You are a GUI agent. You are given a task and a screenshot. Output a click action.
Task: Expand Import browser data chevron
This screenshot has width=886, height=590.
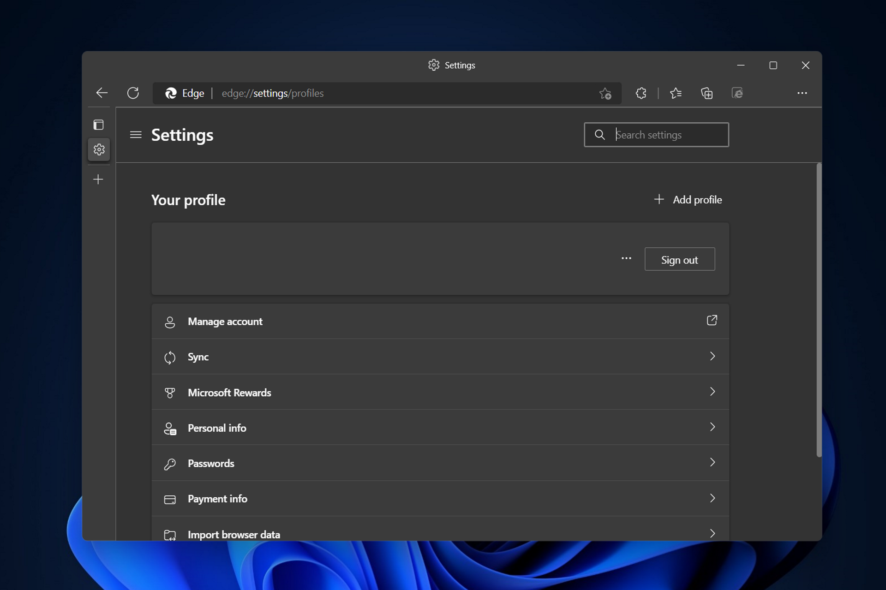(712, 533)
